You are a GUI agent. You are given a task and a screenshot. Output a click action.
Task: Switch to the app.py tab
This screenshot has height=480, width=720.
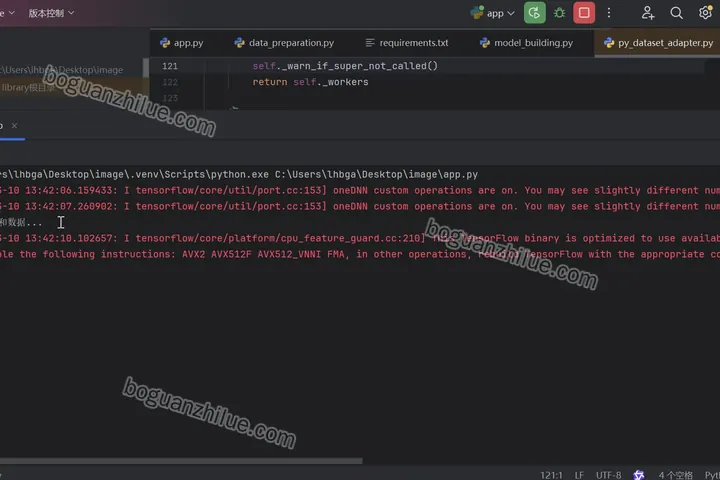[181, 43]
